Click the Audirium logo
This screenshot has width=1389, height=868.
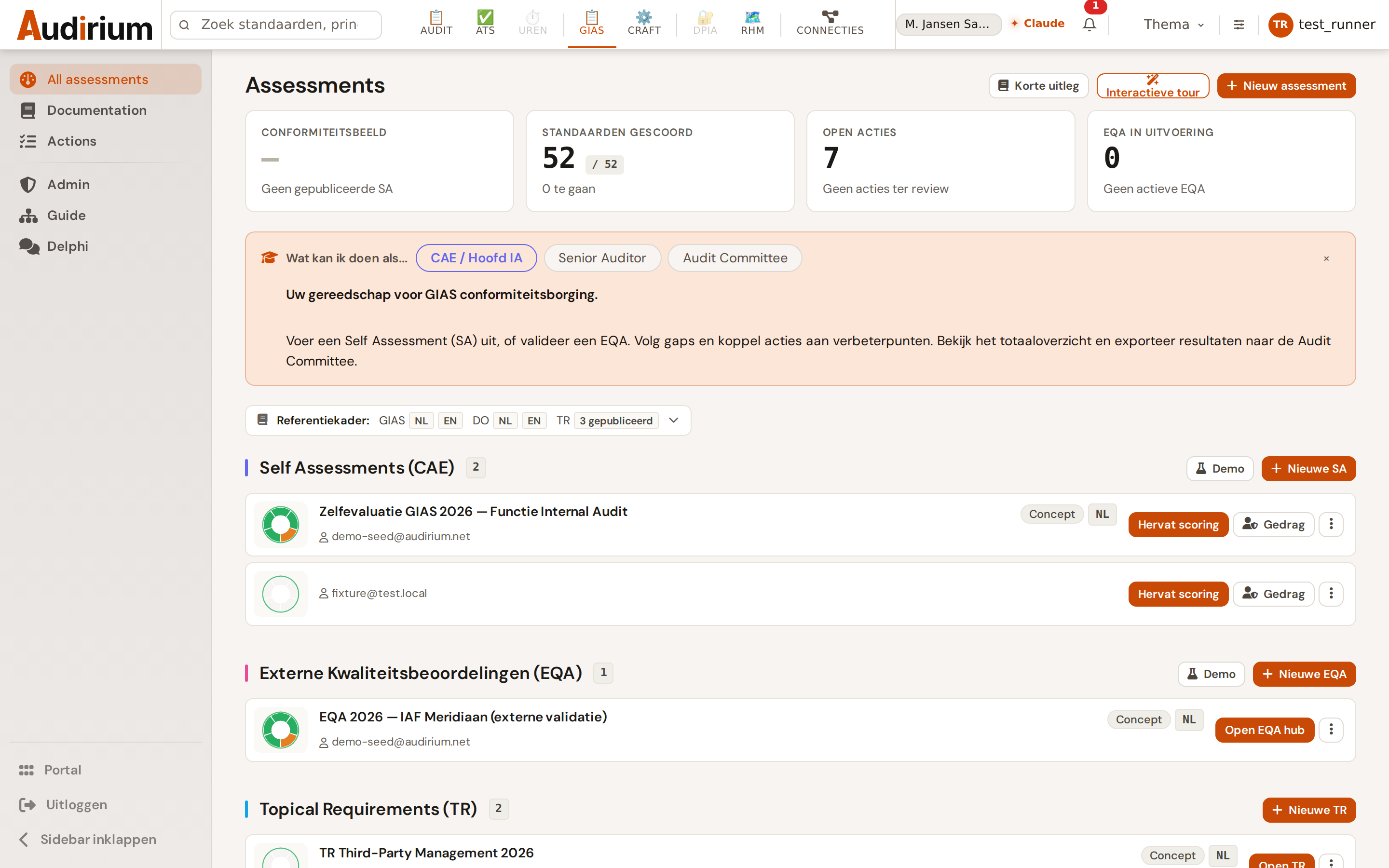[85, 25]
